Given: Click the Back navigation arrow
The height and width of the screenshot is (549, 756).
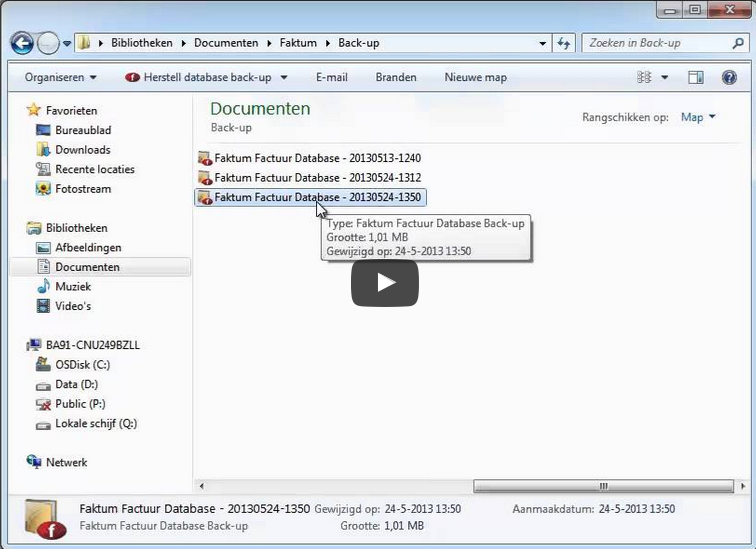Looking at the screenshot, I should pos(22,43).
